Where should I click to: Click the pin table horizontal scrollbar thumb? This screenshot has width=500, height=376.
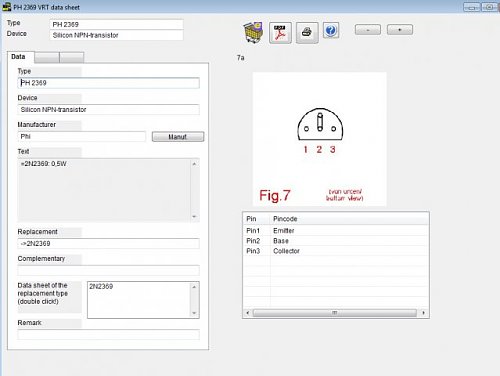point(335,313)
